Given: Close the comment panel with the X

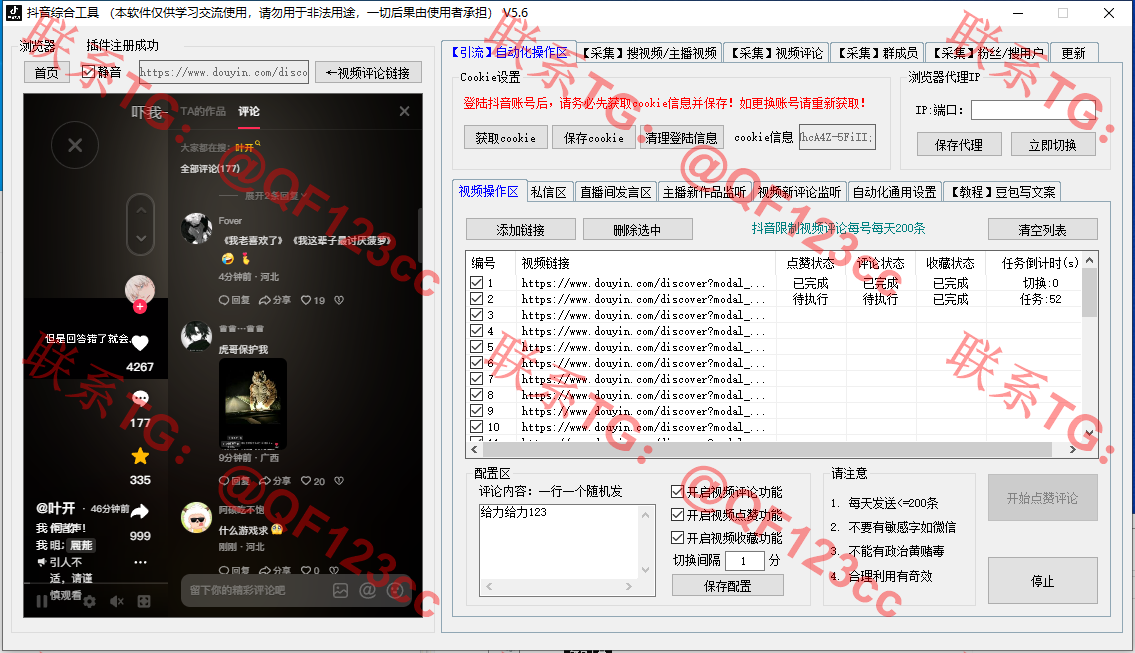Looking at the screenshot, I should coord(405,111).
